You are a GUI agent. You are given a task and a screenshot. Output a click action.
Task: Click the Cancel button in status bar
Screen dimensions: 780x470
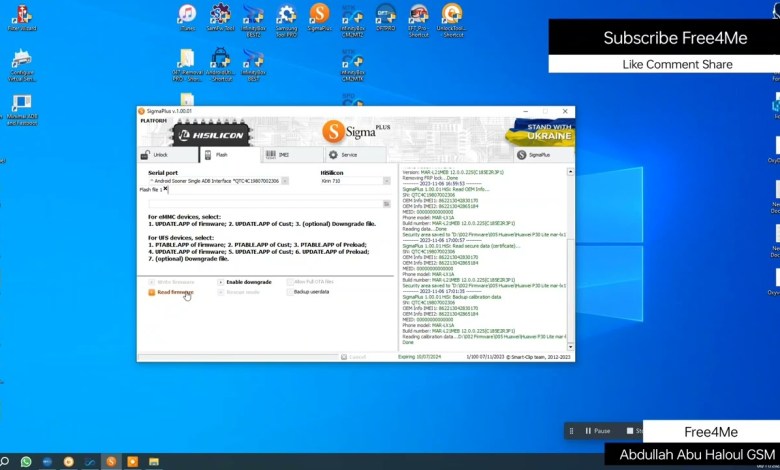tap(354, 357)
